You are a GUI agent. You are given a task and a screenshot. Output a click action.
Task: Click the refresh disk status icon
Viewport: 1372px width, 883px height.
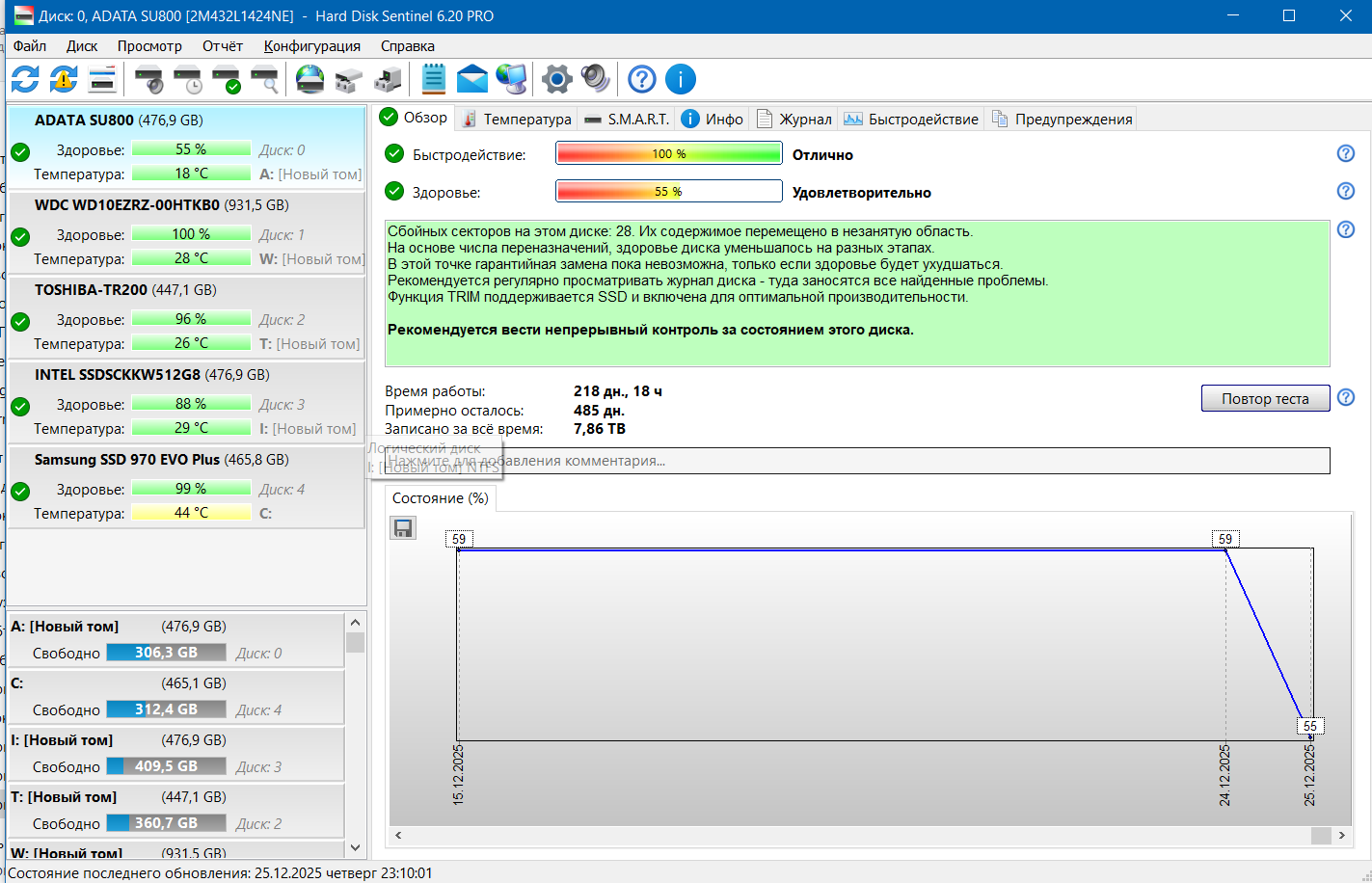[x=25, y=79]
